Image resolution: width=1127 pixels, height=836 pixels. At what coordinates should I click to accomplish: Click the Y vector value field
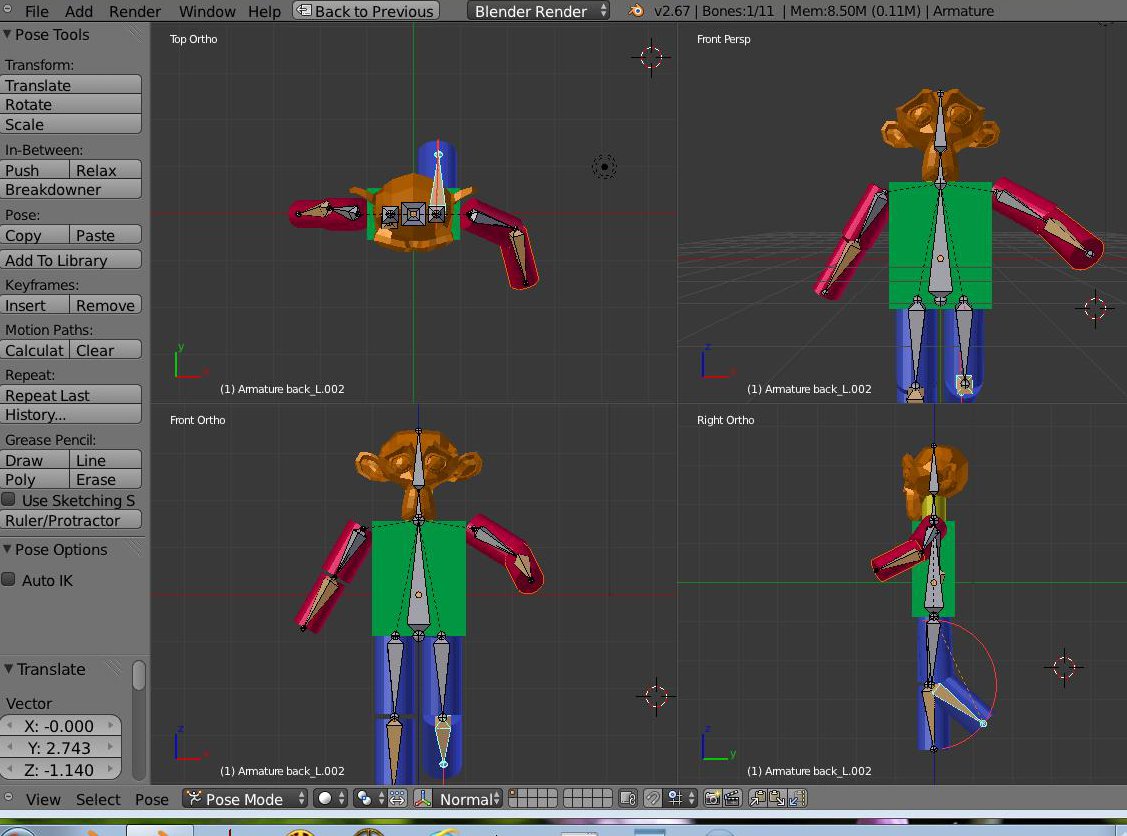pyautogui.click(x=60, y=748)
